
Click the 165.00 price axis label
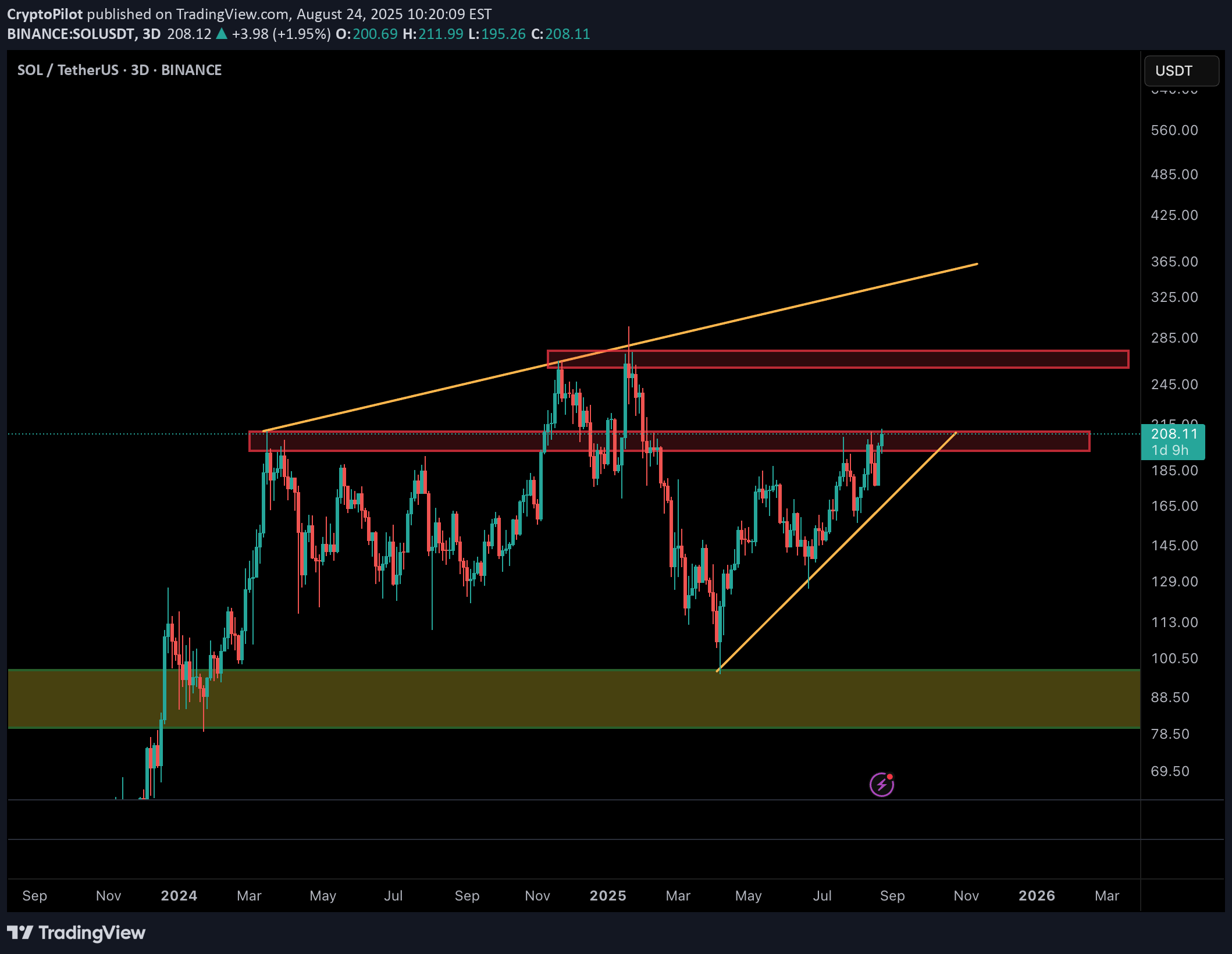pos(1174,506)
